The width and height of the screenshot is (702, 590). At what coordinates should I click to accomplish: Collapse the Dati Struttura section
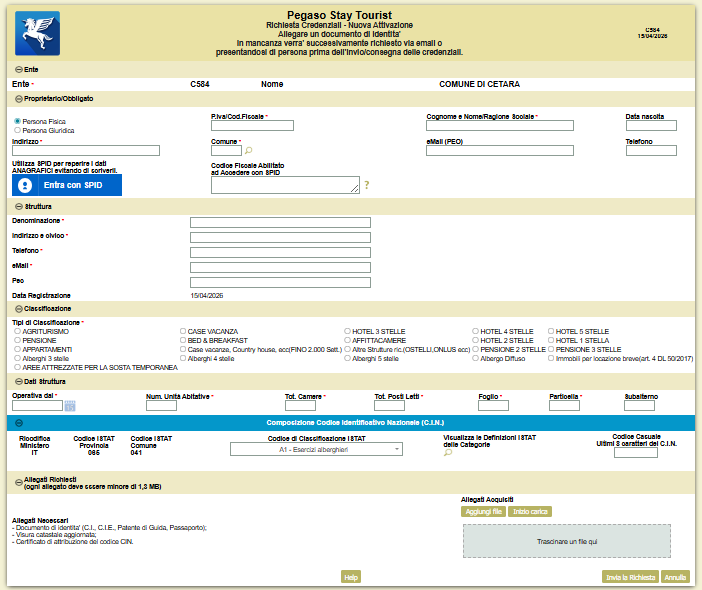[19, 381]
